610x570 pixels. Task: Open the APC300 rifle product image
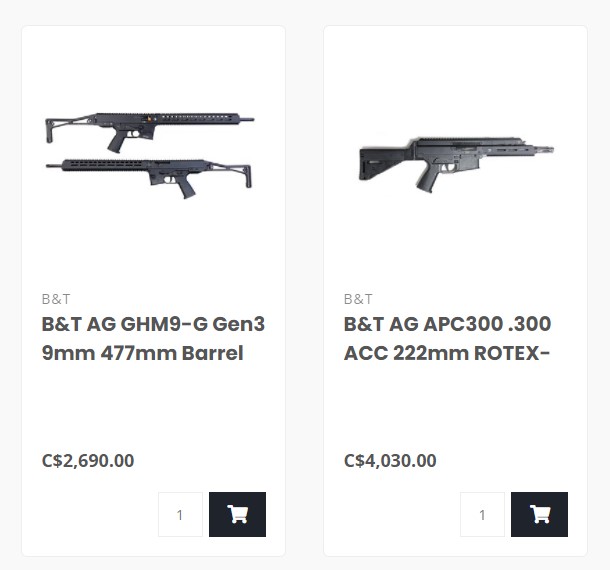coord(455,160)
